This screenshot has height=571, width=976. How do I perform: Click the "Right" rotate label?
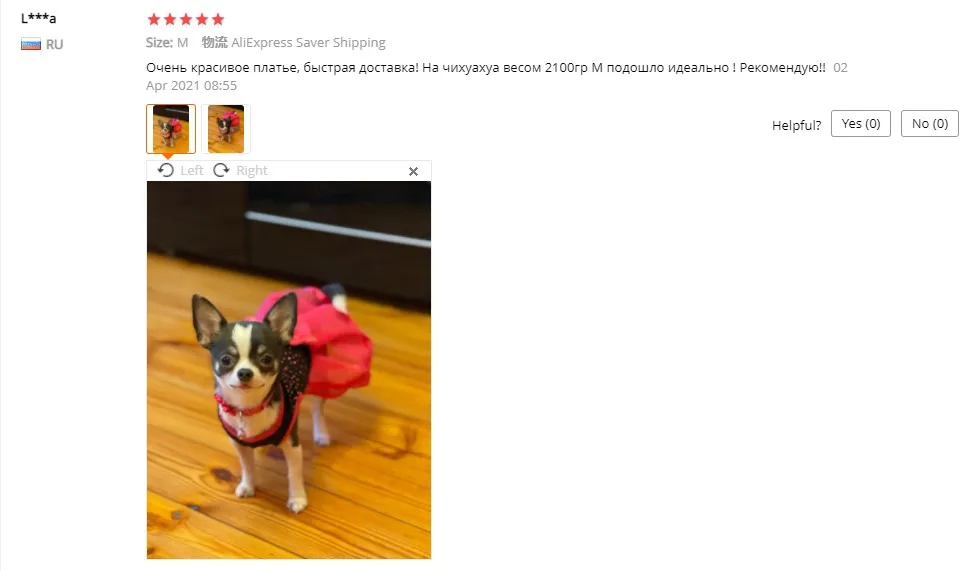click(x=251, y=171)
